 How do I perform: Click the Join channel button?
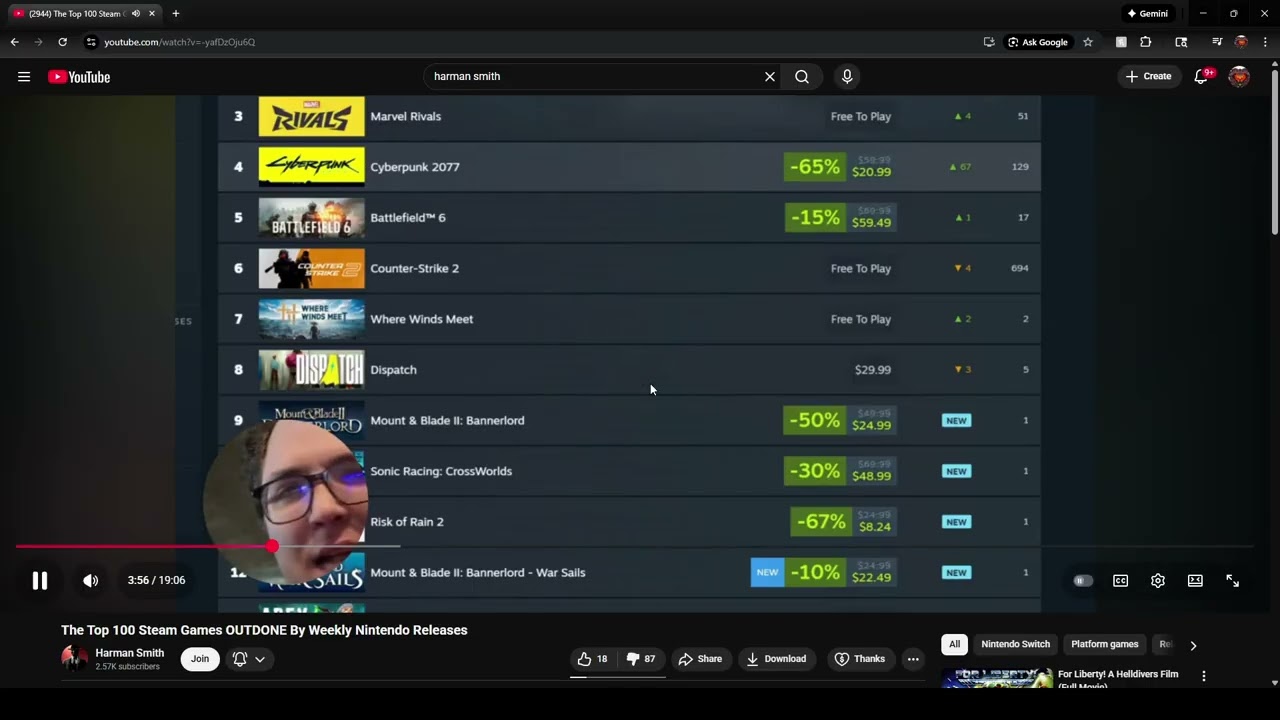pyautogui.click(x=200, y=659)
